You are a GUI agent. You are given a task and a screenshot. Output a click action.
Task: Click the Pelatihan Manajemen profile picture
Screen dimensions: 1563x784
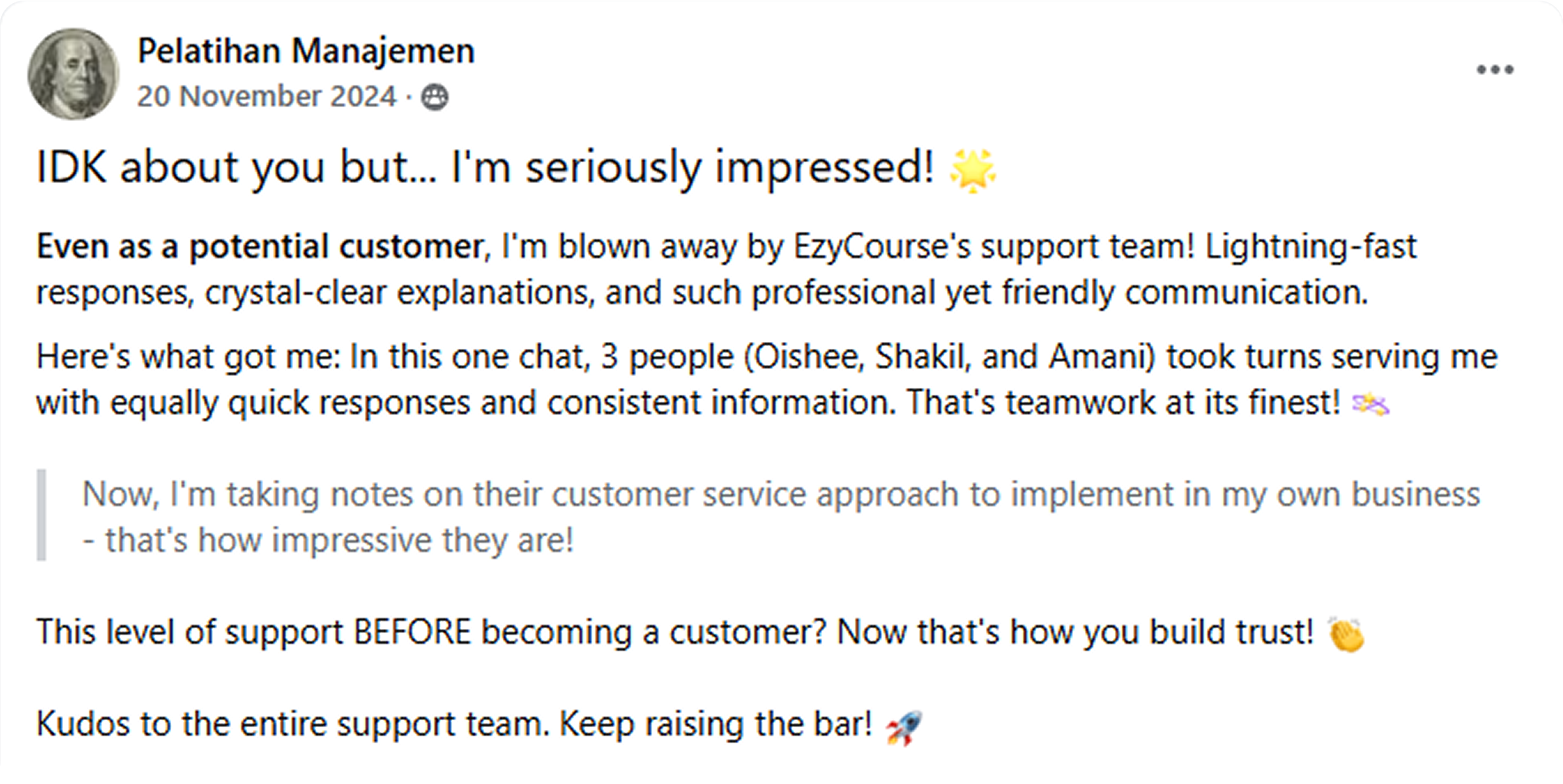click(73, 73)
